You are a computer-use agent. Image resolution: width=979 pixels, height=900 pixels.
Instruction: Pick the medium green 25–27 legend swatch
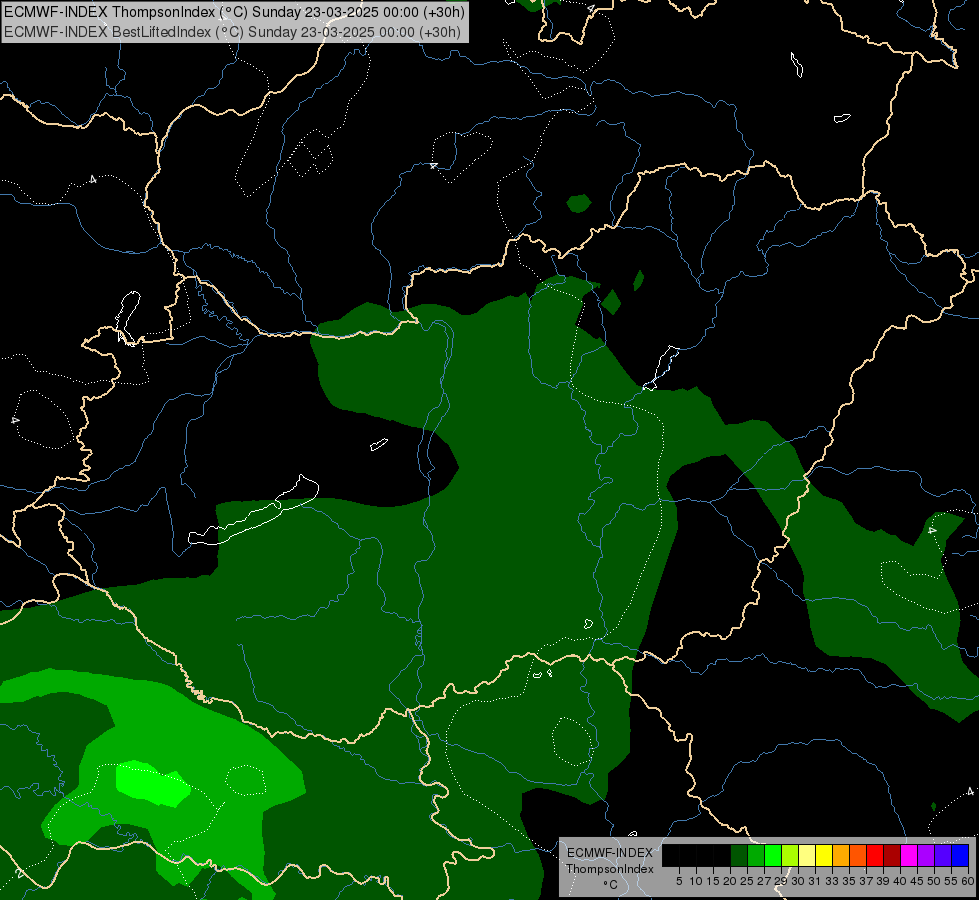pos(756,855)
